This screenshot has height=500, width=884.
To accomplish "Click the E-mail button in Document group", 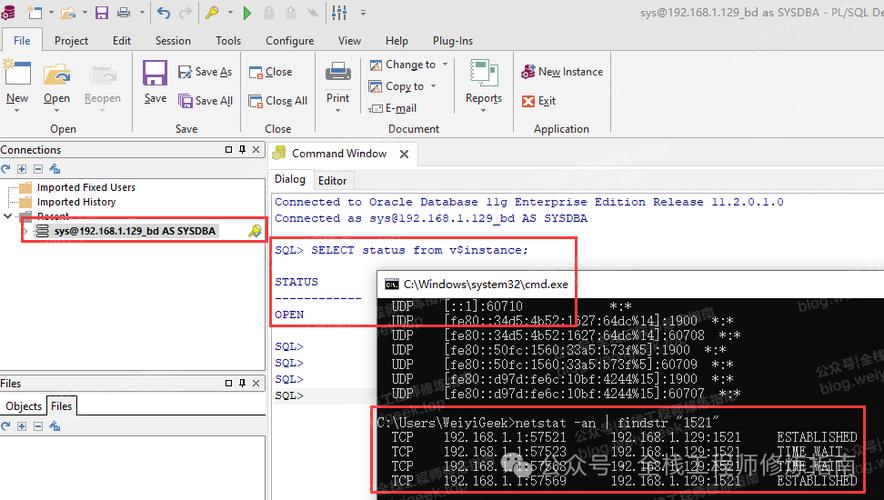I will [392, 108].
